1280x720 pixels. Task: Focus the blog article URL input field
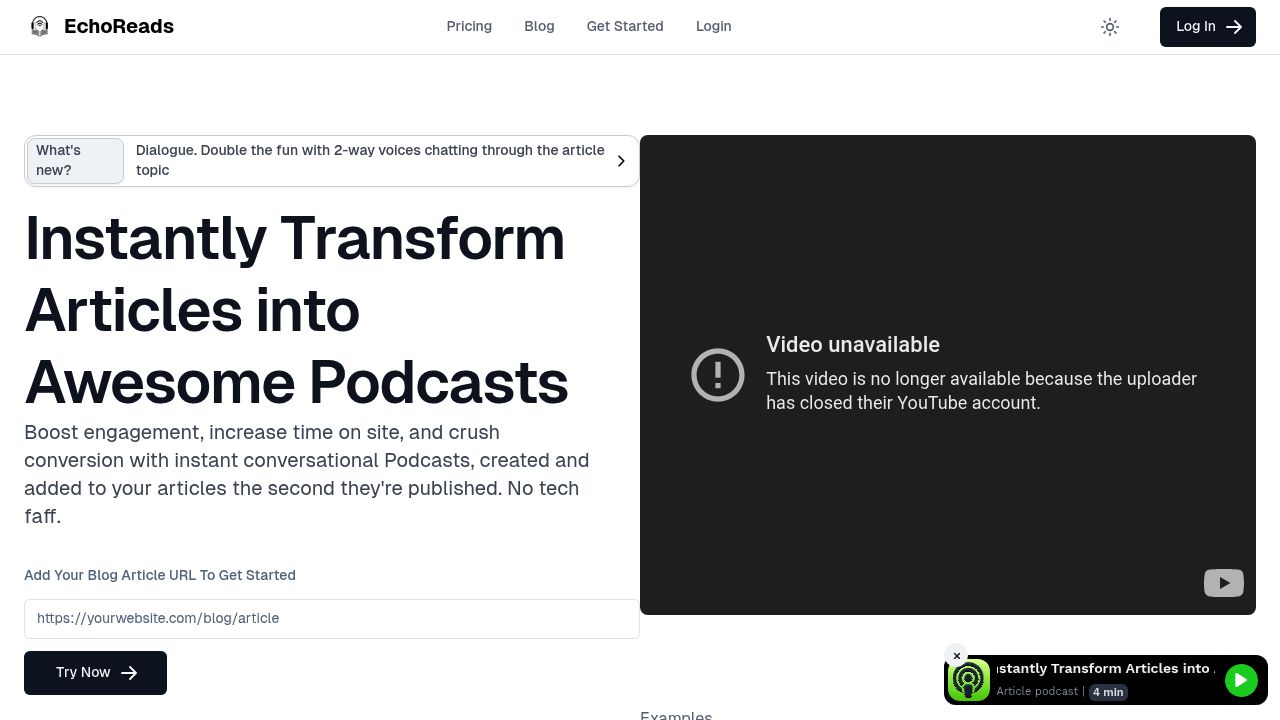click(x=332, y=619)
